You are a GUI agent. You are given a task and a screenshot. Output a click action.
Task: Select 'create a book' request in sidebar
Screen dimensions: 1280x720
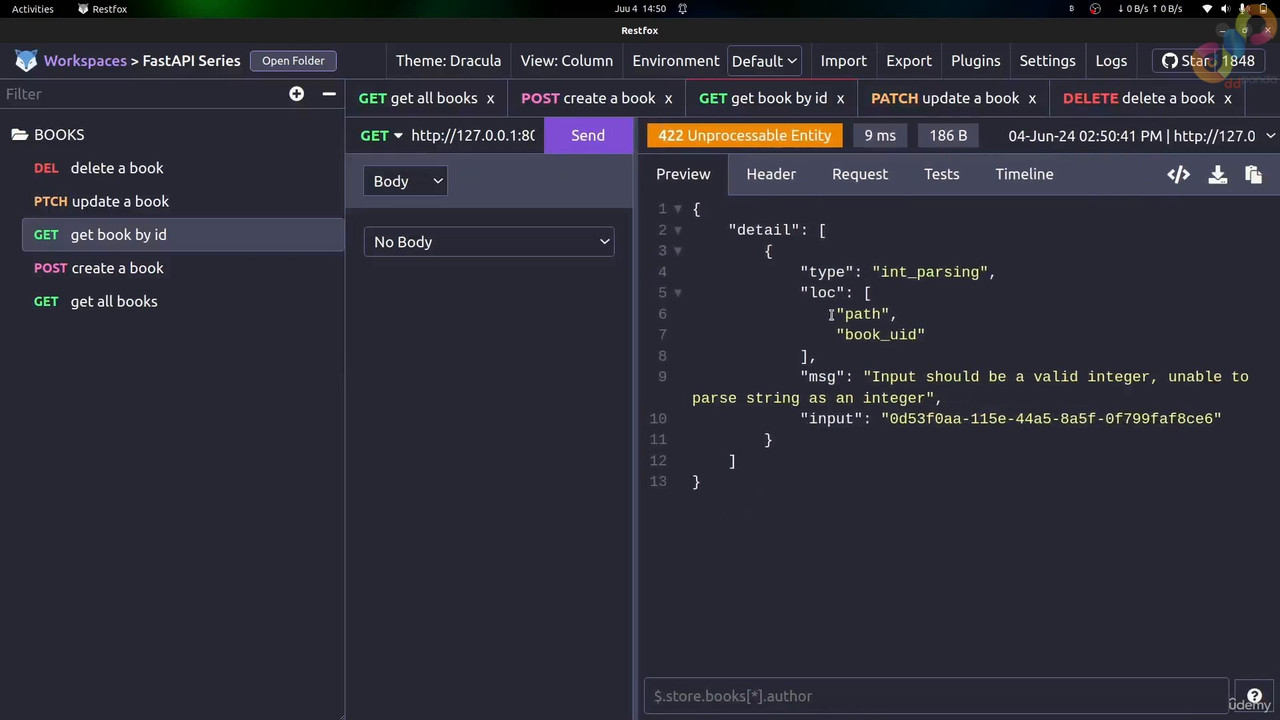coord(183,268)
